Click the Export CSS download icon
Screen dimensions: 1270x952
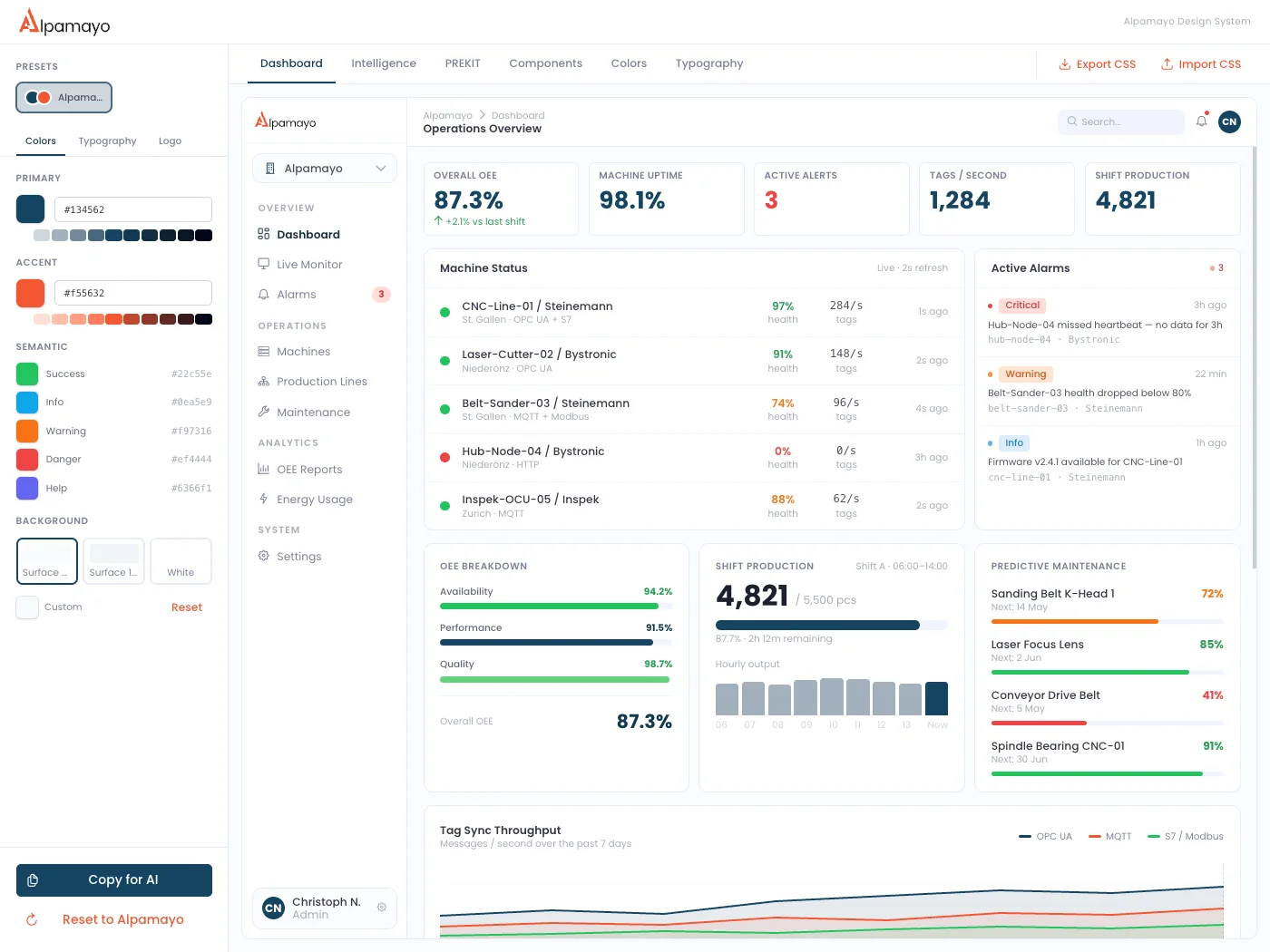click(x=1065, y=64)
